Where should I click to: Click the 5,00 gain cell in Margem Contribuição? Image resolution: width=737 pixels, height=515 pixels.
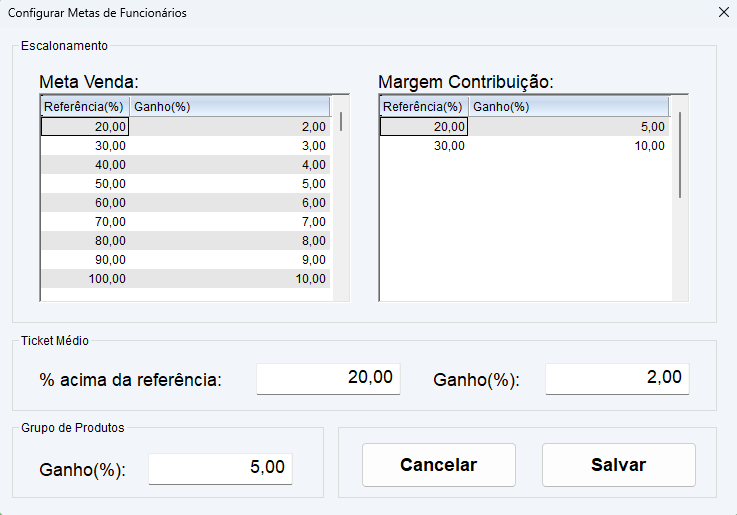pos(569,126)
